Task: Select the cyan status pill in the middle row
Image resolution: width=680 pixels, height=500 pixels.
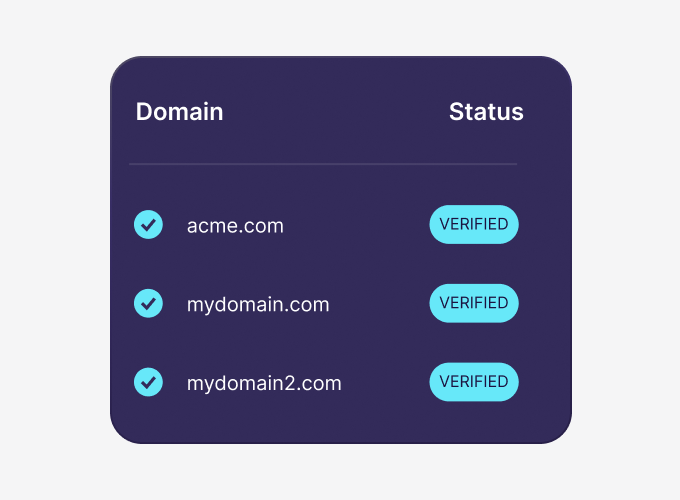Action: point(474,303)
